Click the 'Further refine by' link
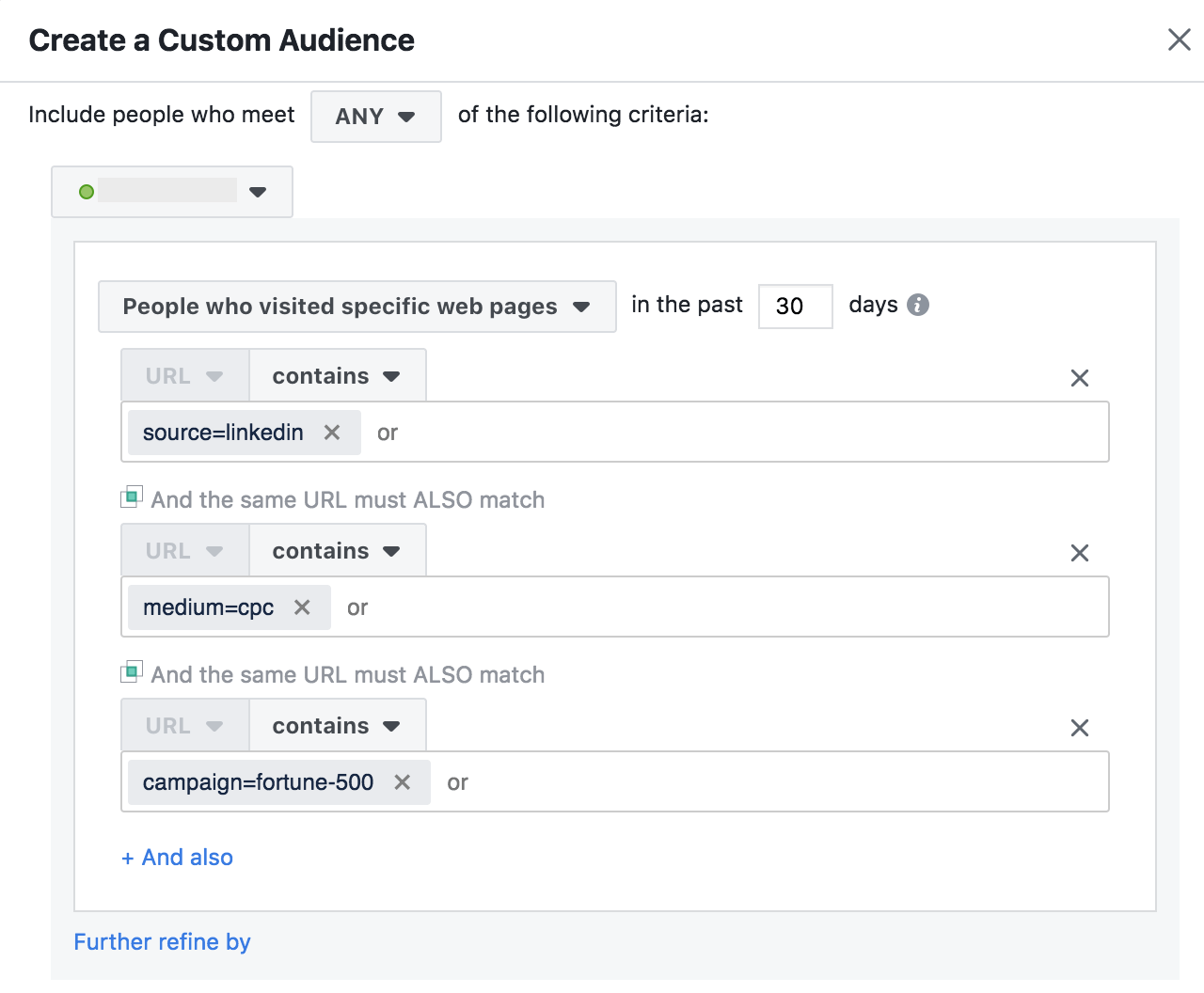This screenshot has width=1204, height=993. coord(162,941)
